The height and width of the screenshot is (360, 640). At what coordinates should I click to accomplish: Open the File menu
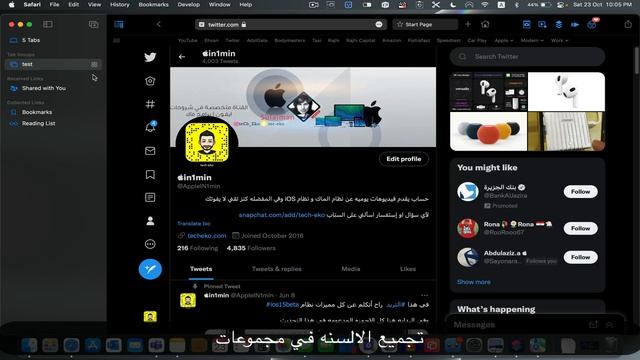point(54,4)
